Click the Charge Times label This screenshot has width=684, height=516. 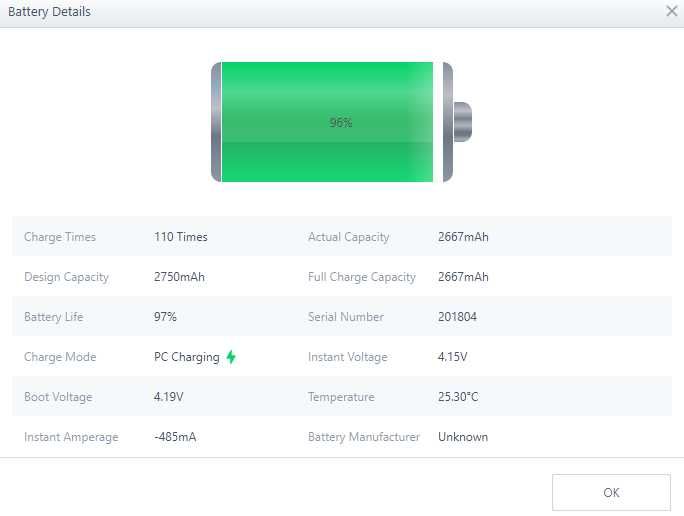[x=60, y=237]
